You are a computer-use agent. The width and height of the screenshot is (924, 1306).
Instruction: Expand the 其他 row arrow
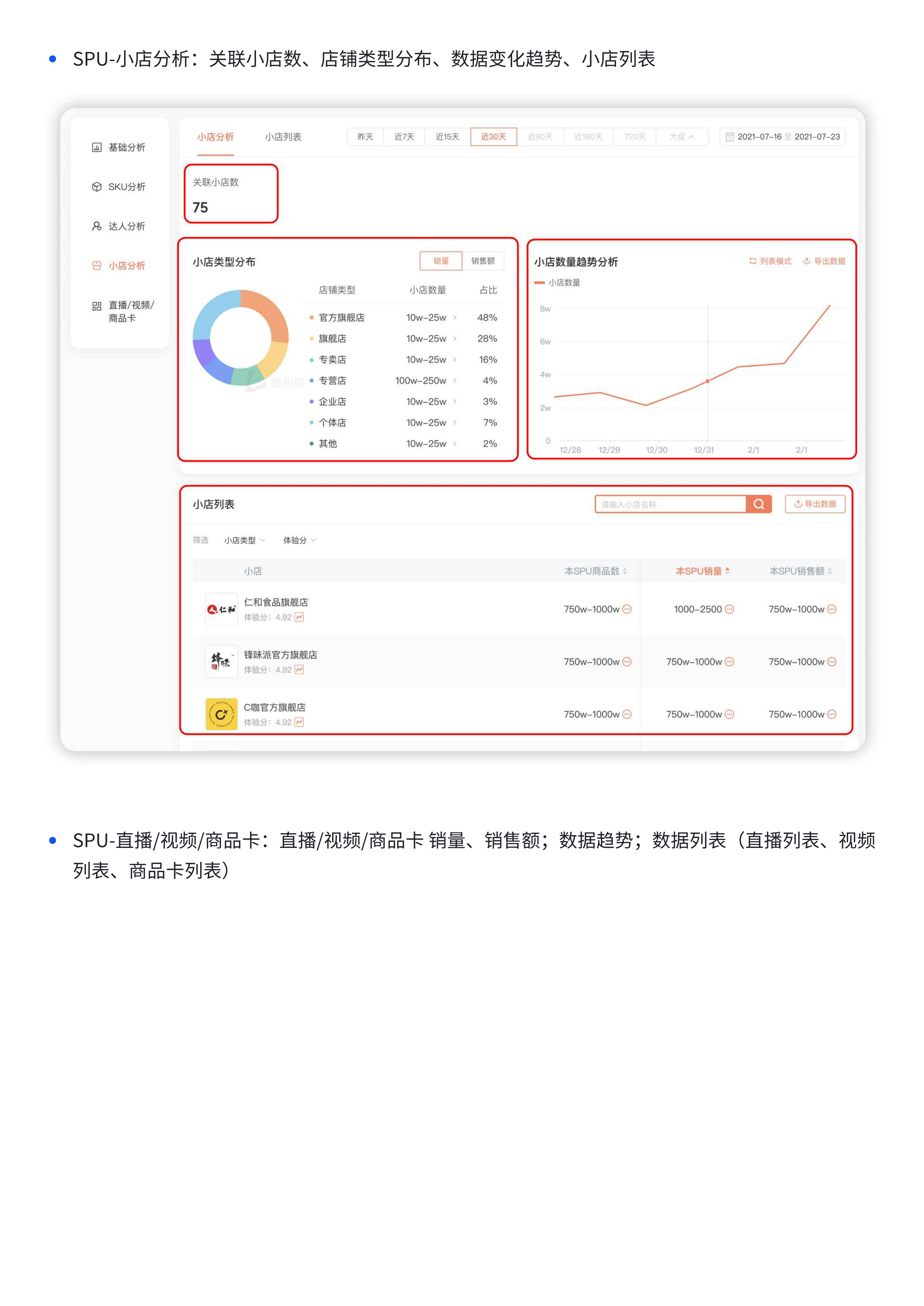click(x=455, y=444)
